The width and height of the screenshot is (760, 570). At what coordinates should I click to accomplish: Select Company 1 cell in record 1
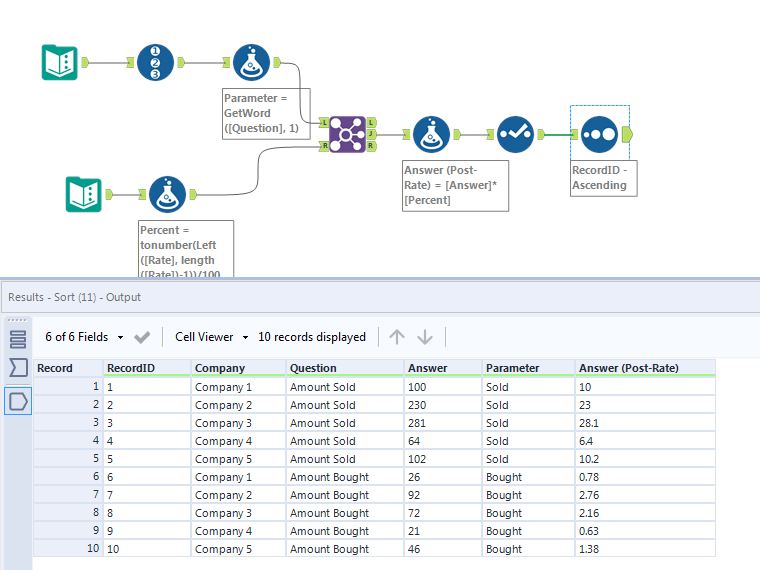pos(238,387)
